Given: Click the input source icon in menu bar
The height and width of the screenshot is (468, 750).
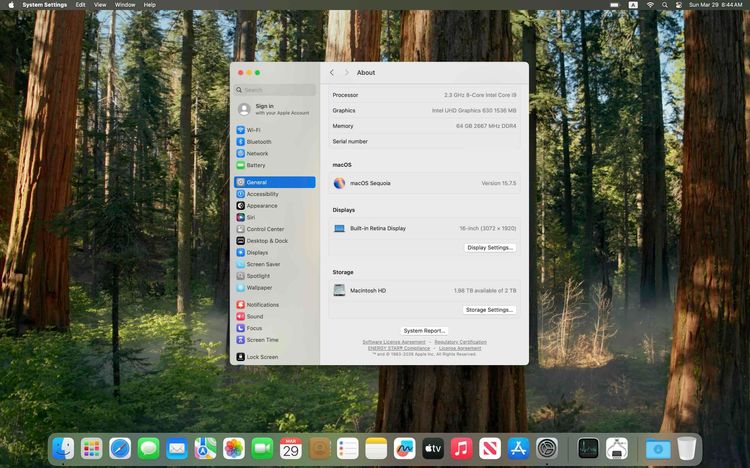Looking at the screenshot, I should (633, 5).
